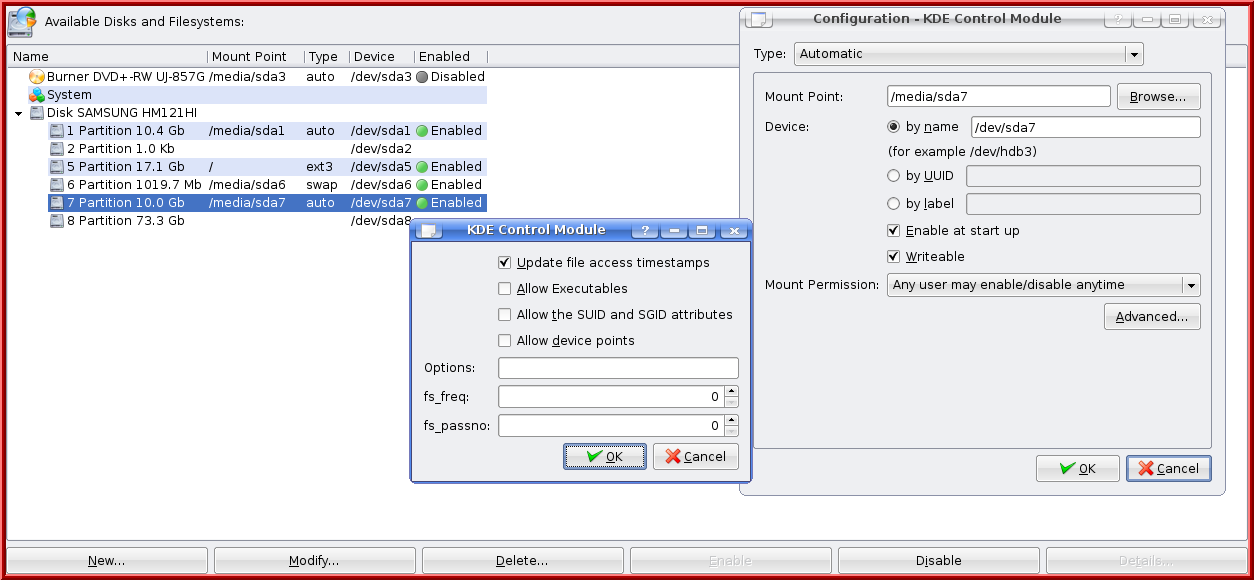Select the Burner DVD+-RW UJ-857G row name
Image resolution: width=1254 pixels, height=580 pixels.
[x=126, y=77]
